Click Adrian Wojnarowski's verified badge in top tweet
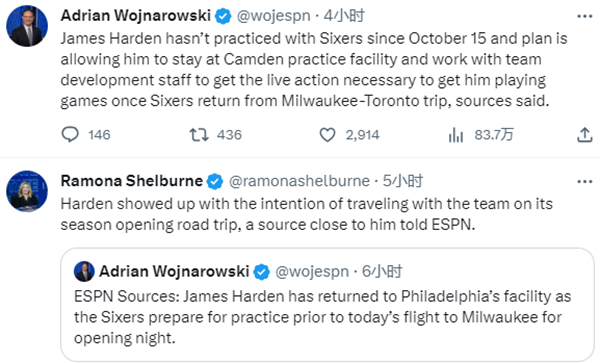This screenshot has height=363, width=600. (x=223, y=16)
